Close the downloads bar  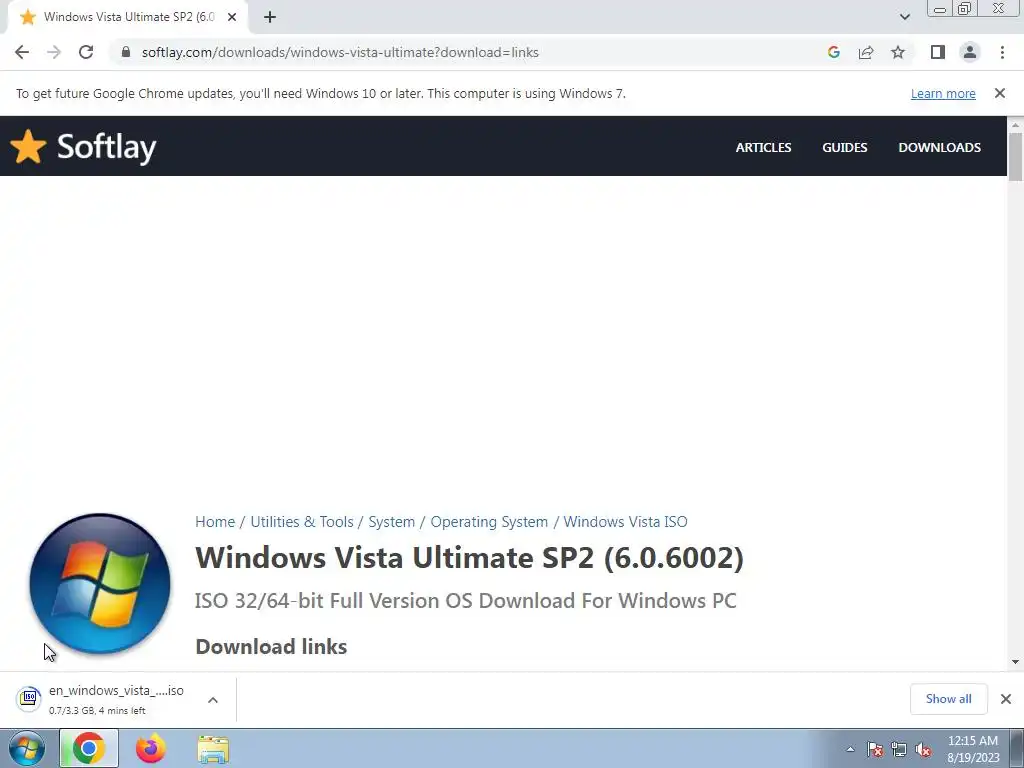pyautogui.click(x=1006, y=699)
